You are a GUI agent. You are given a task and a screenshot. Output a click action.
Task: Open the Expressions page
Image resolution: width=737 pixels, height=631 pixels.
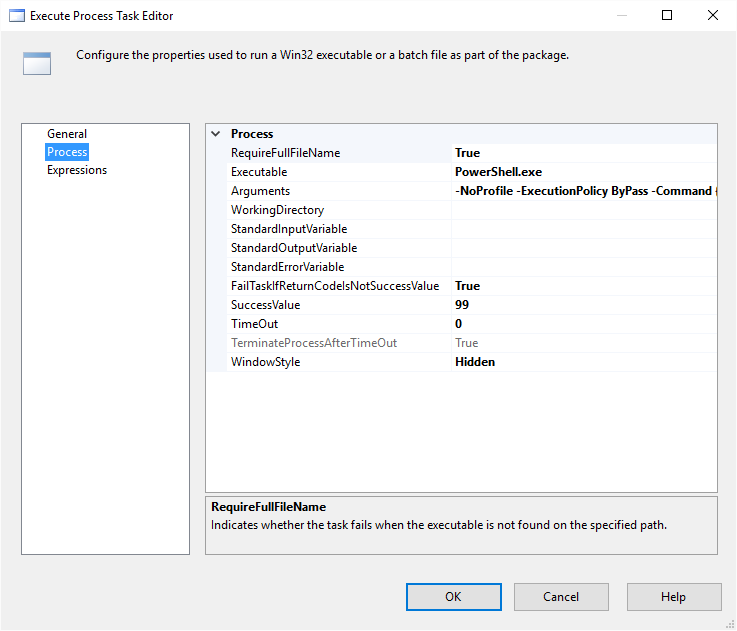tap(77, 170)
